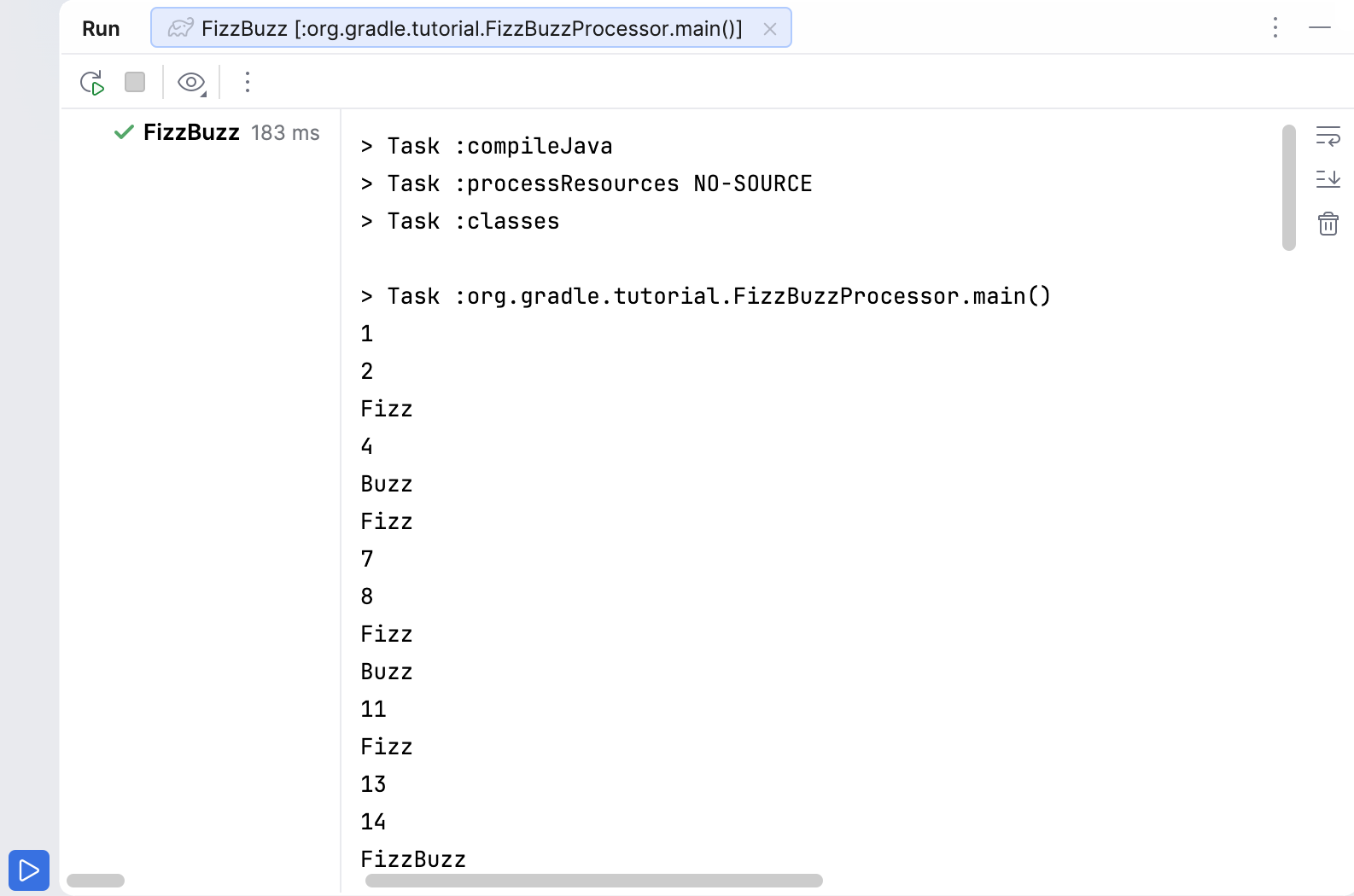Click the Run panel title label
This screenshot has width=1354, height=896.
tap(101, 29)
